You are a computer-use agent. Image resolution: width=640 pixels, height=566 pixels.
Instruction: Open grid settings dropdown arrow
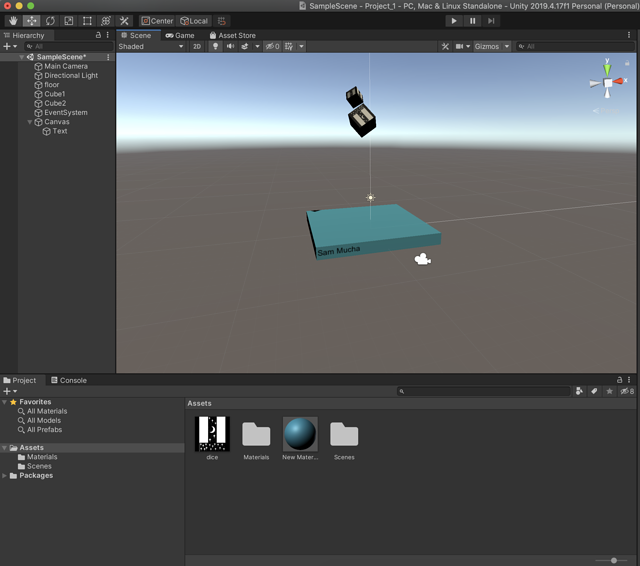[x=301, y=47]
